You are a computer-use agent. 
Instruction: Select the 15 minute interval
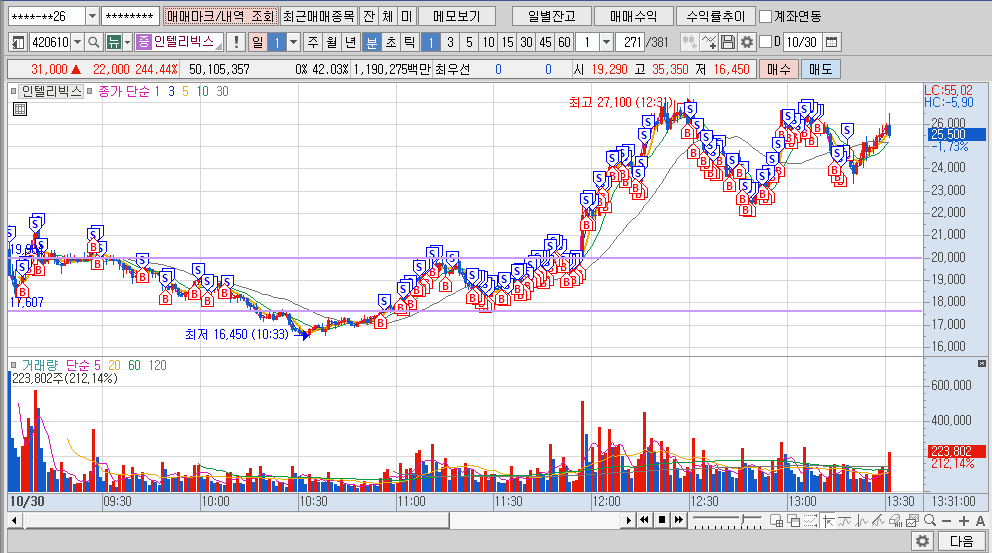[x=507, y=42]
